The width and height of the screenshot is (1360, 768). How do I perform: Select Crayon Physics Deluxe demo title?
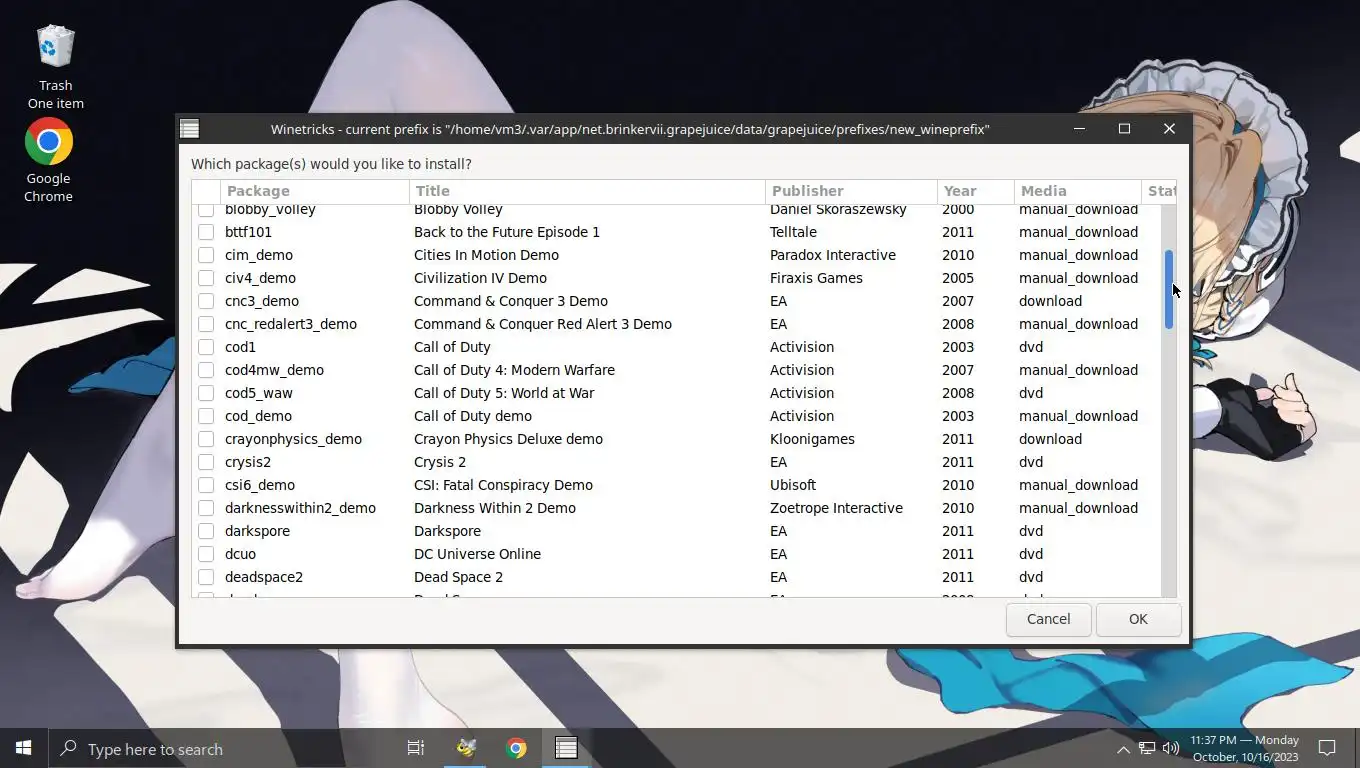pyautogui.click(x=508, y=439)
